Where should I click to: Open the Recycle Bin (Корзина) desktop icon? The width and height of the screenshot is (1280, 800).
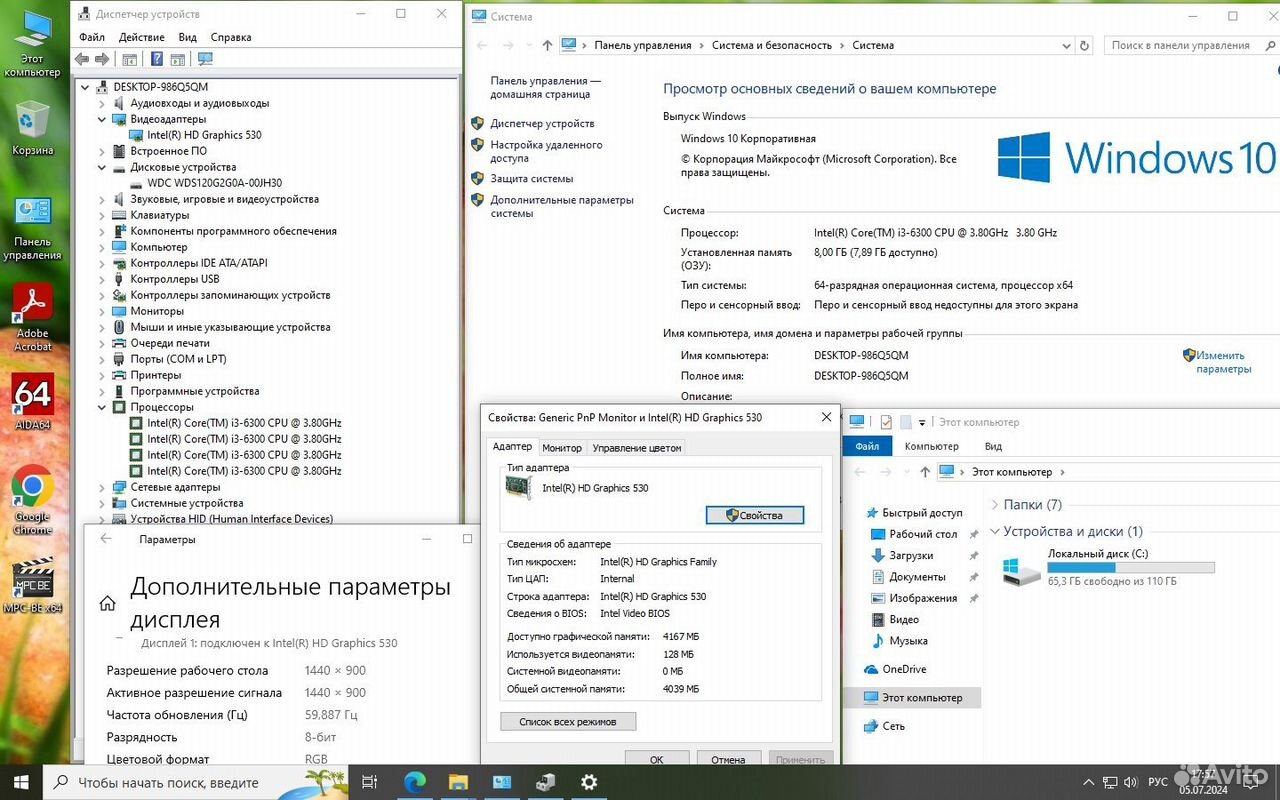[32, 128]
